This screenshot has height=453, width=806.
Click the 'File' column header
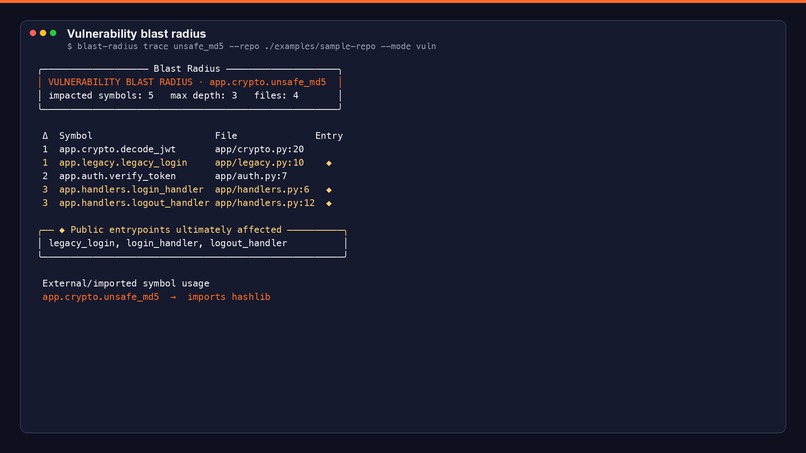(226, 136)
